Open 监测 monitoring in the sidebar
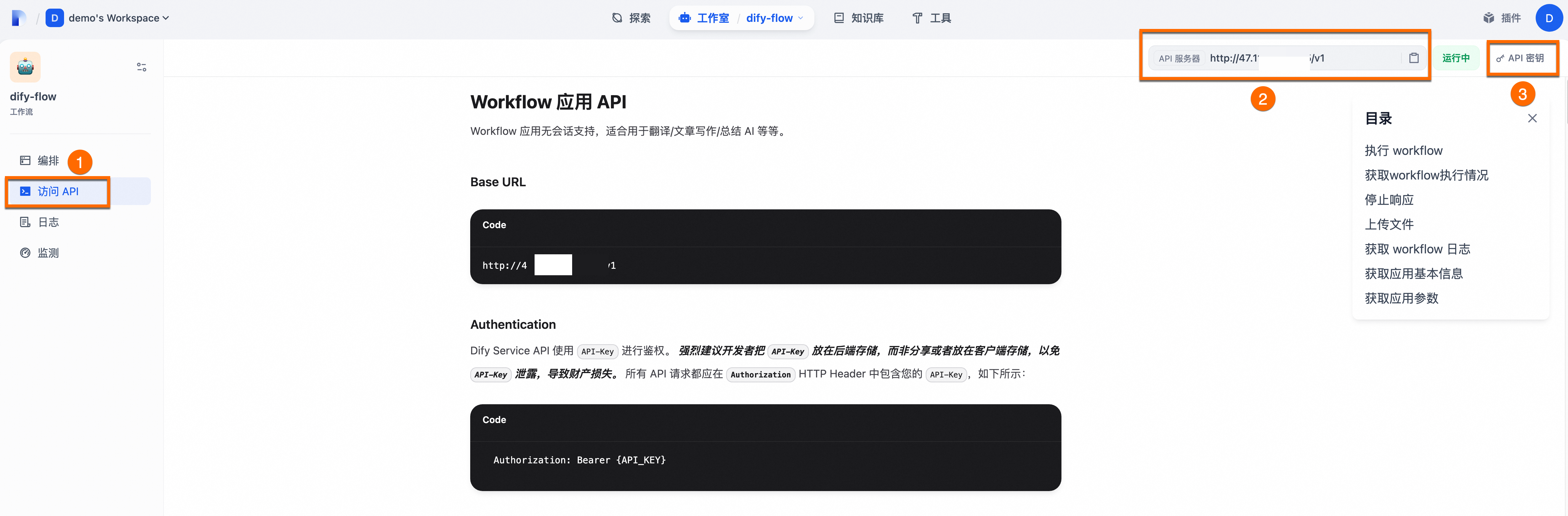The width and height of the screenshot is (1568, 516). [48, 252]
